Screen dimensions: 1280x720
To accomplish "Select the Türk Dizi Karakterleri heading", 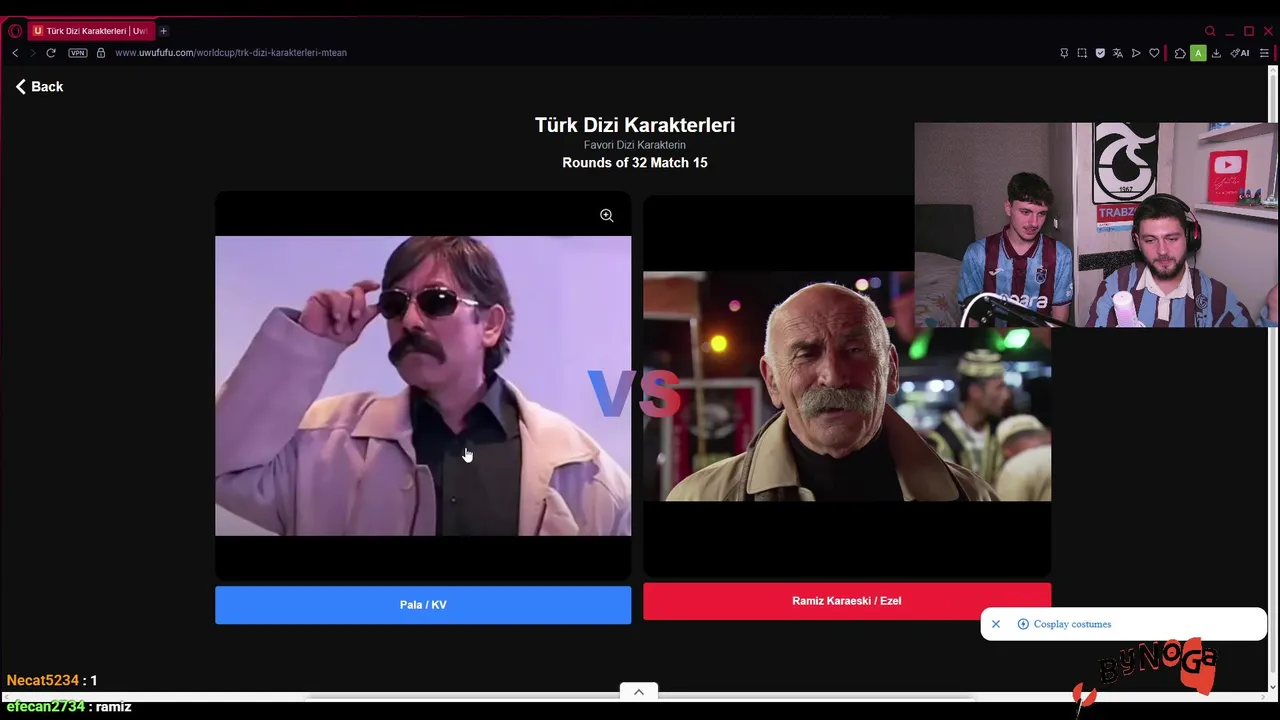I will (x=635, y=125).
